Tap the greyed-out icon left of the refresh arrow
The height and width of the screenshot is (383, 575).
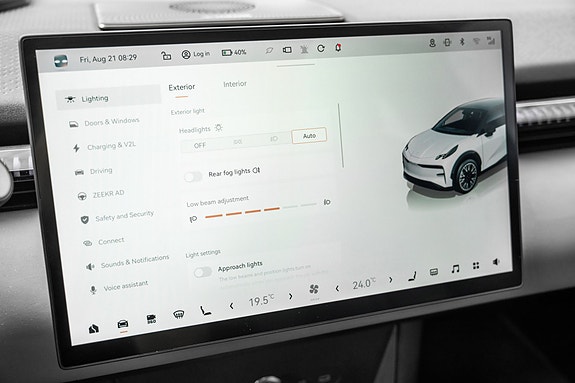pos(304,49)
